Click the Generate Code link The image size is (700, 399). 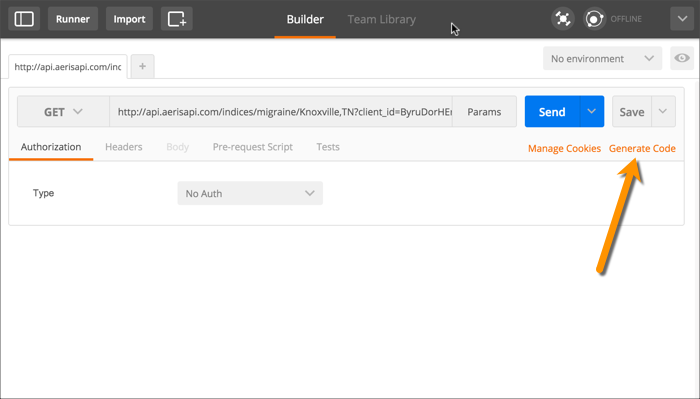[x=642, y=148]
